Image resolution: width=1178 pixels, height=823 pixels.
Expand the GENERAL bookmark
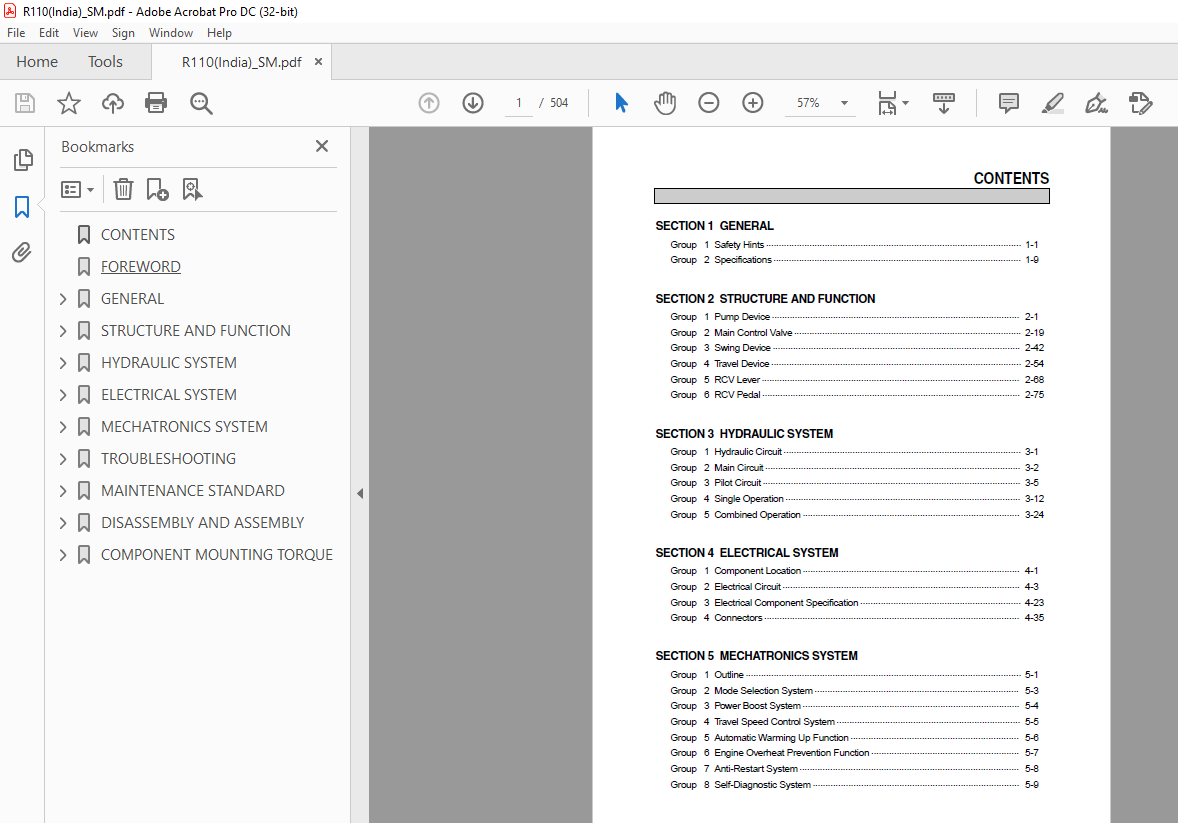coord(63,299)
